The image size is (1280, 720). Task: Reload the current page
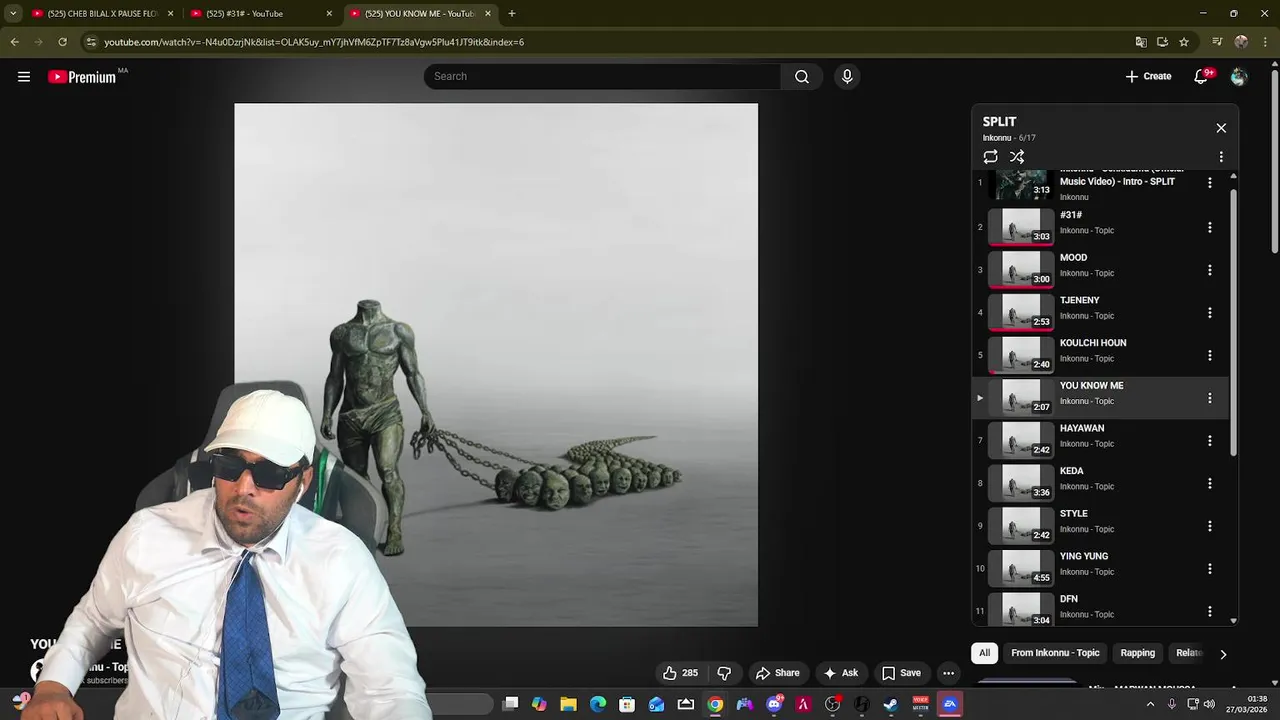pos(62,42)
